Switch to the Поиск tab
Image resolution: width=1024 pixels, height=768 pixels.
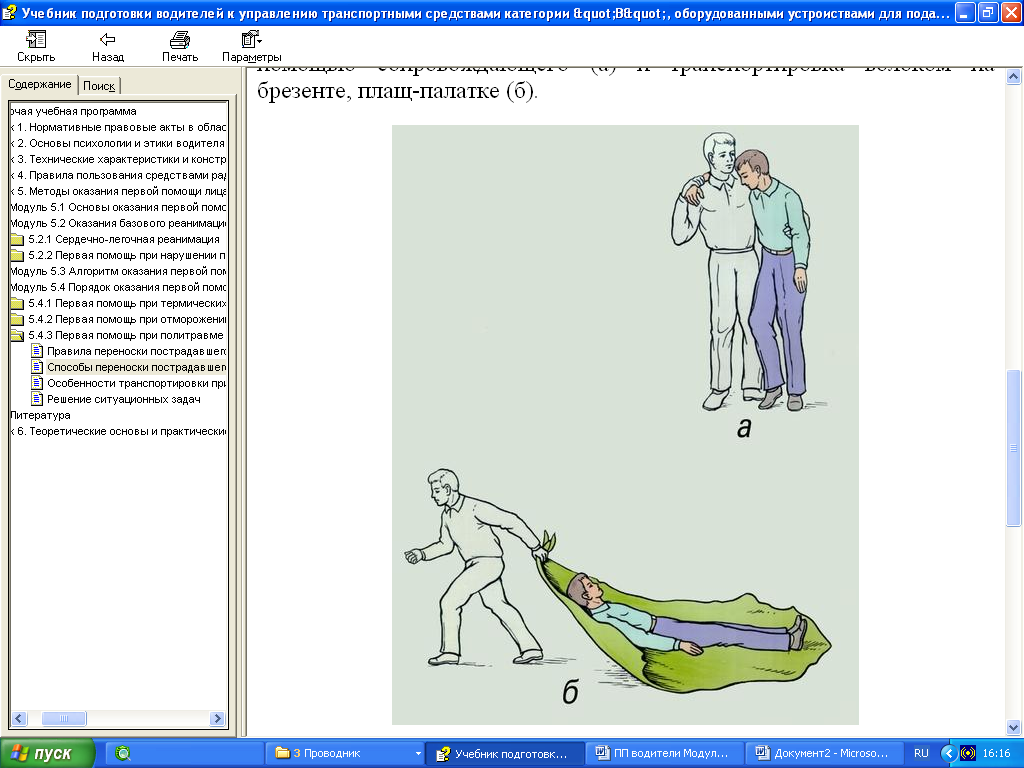[99, 86]
